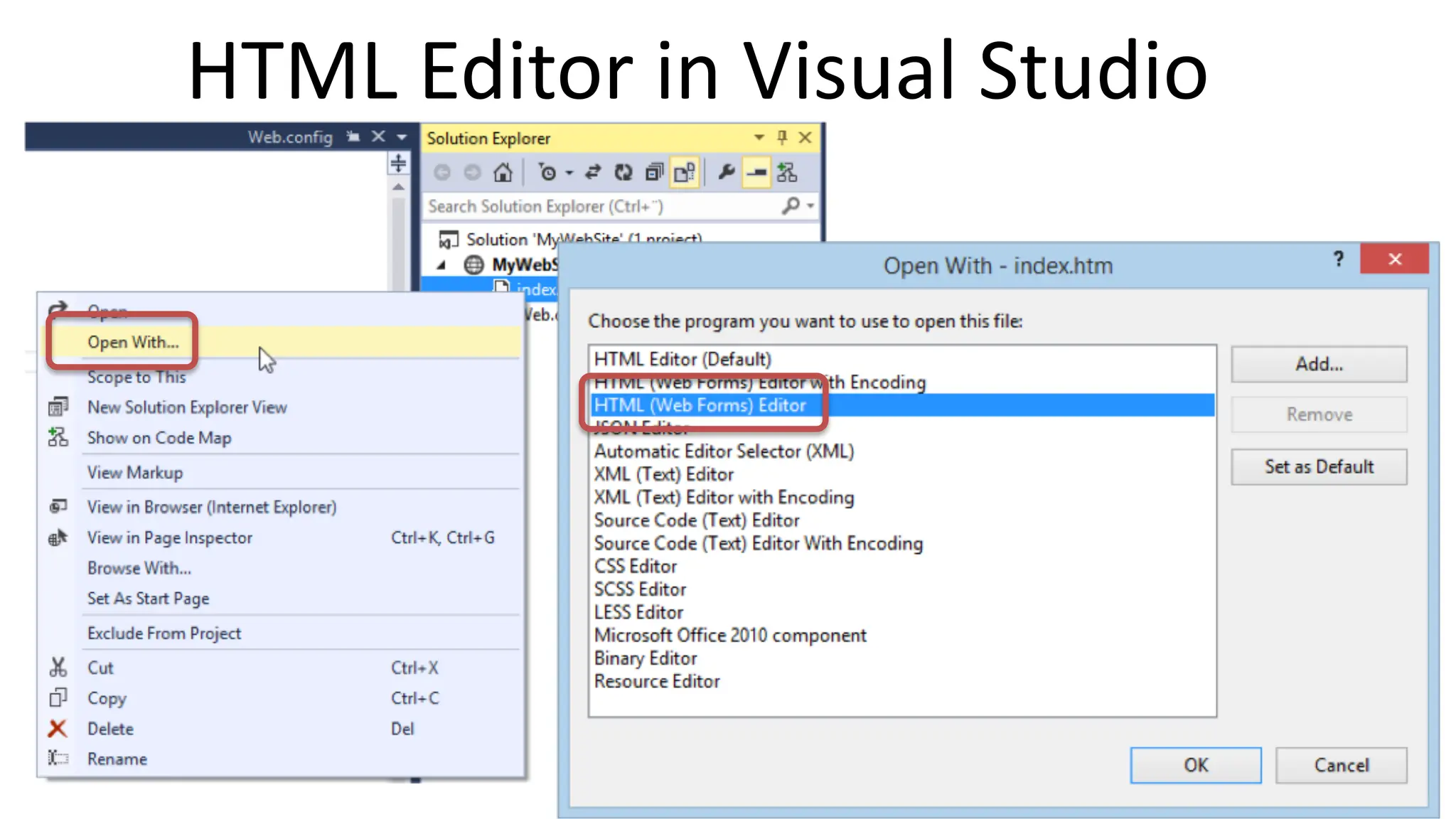
Task: Select Microsoft Office 2010 component
Action: (x=902, y=635)
